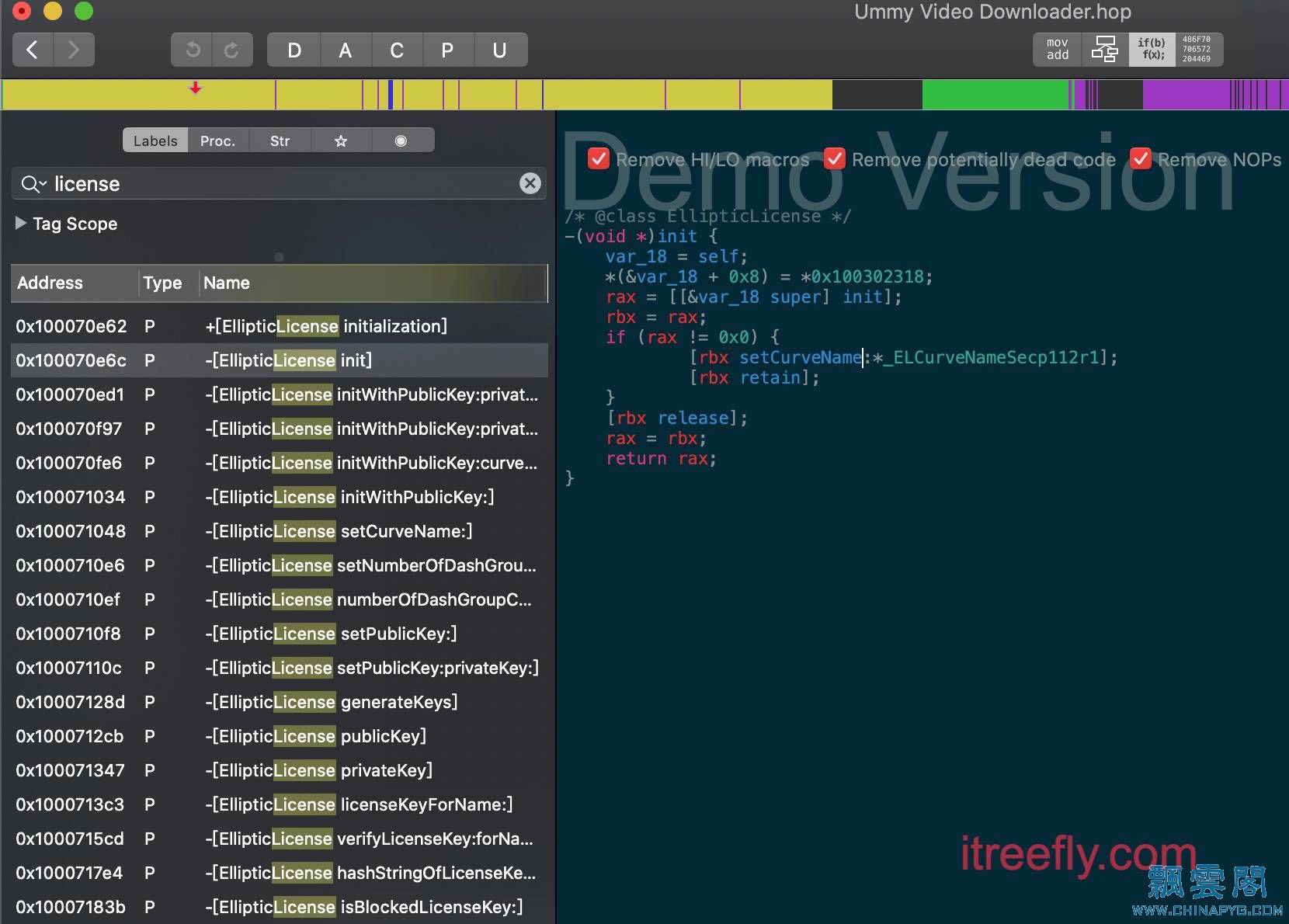Select -[EllipticLicense setPublicKey:] row
This screenshot has height=924, width=1289.
tap(280, 634)
